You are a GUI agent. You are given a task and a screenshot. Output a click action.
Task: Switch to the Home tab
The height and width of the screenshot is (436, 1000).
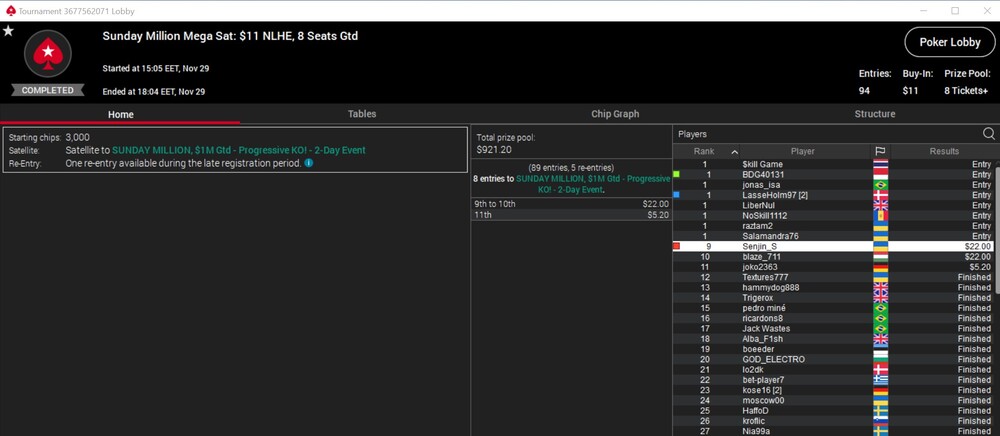click(121, 114)
